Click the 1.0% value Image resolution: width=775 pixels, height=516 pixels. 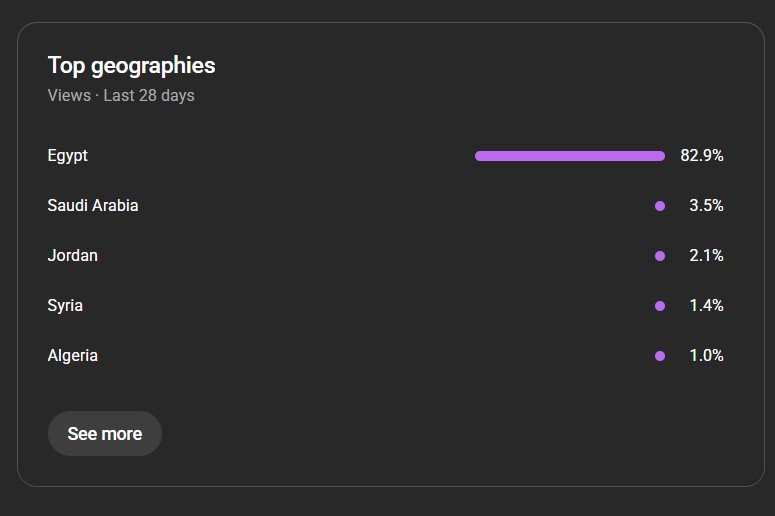706,356
